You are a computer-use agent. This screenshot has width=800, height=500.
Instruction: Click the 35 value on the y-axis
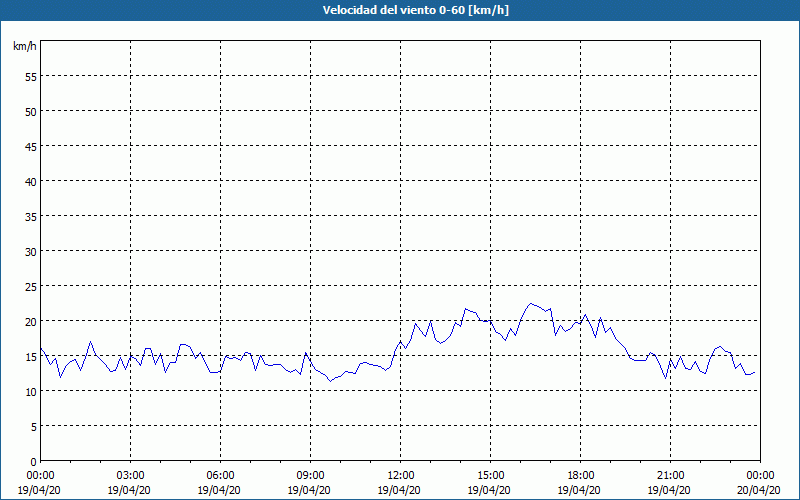tap(31, 216)
